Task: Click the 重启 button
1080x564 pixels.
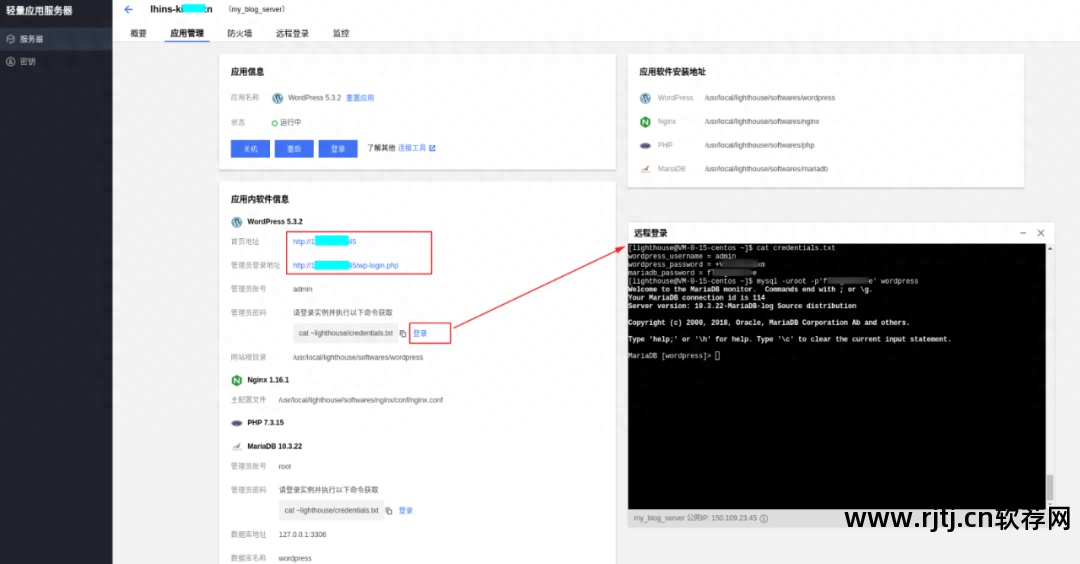Action: [x=294, y=149]
